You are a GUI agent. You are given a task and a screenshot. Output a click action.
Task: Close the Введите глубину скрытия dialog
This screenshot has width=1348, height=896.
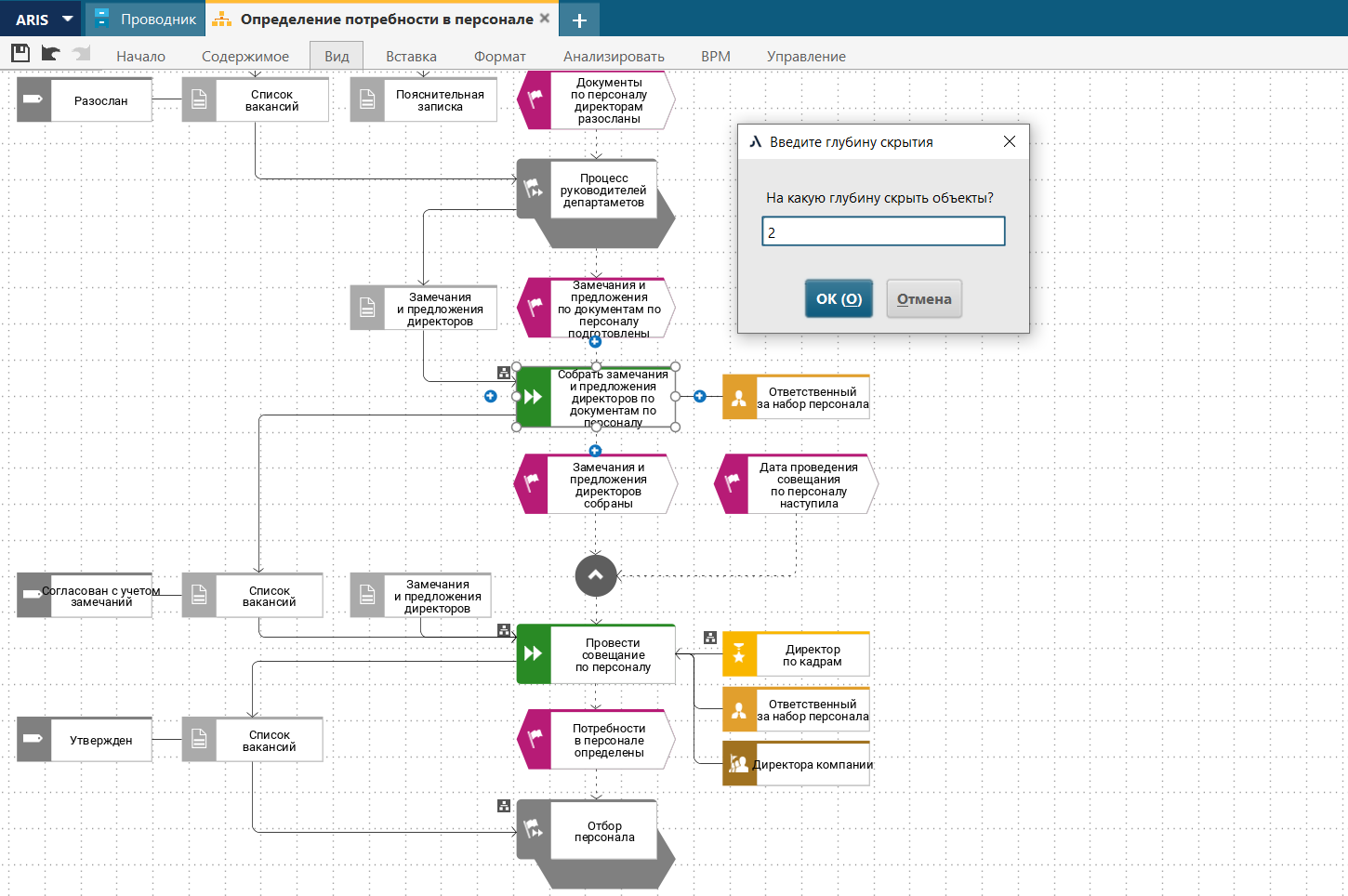[1010, 141]
